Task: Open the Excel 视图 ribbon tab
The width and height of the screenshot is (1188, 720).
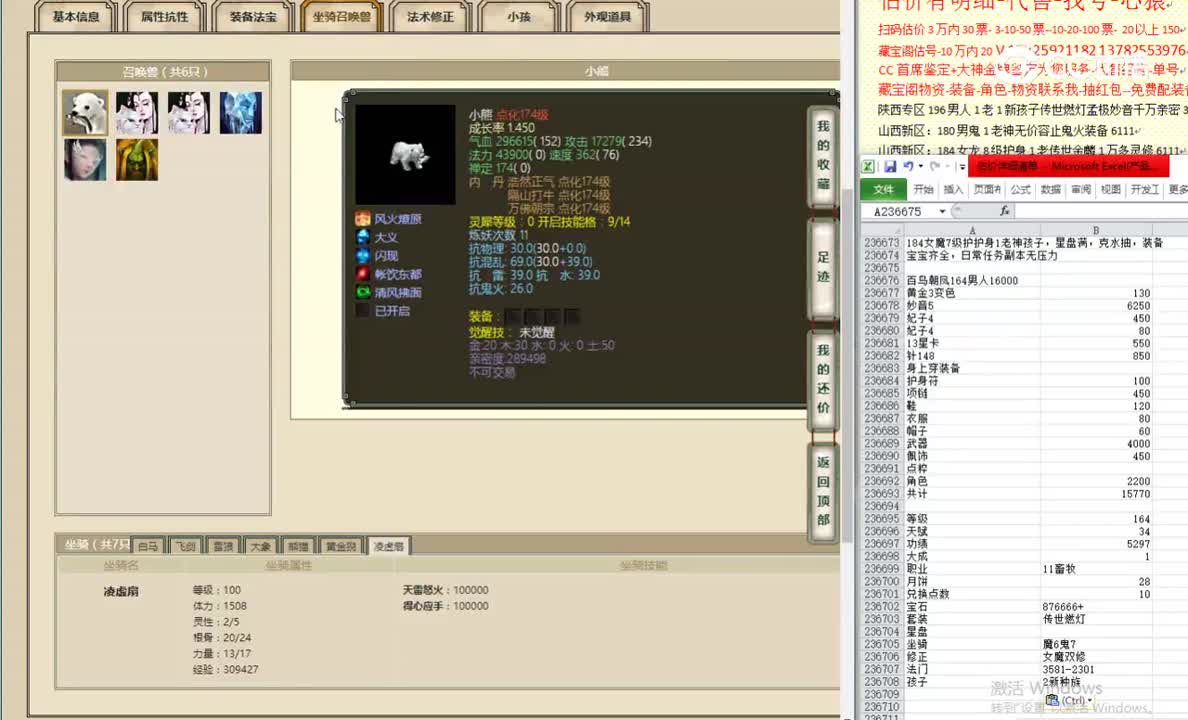Action: click(x=1110, y=189)
